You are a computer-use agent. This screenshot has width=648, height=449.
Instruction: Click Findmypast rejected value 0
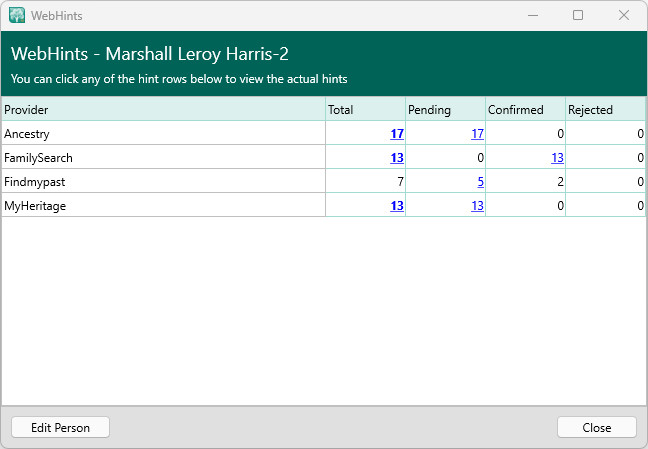pyautogui.click(x=640, y=182)
